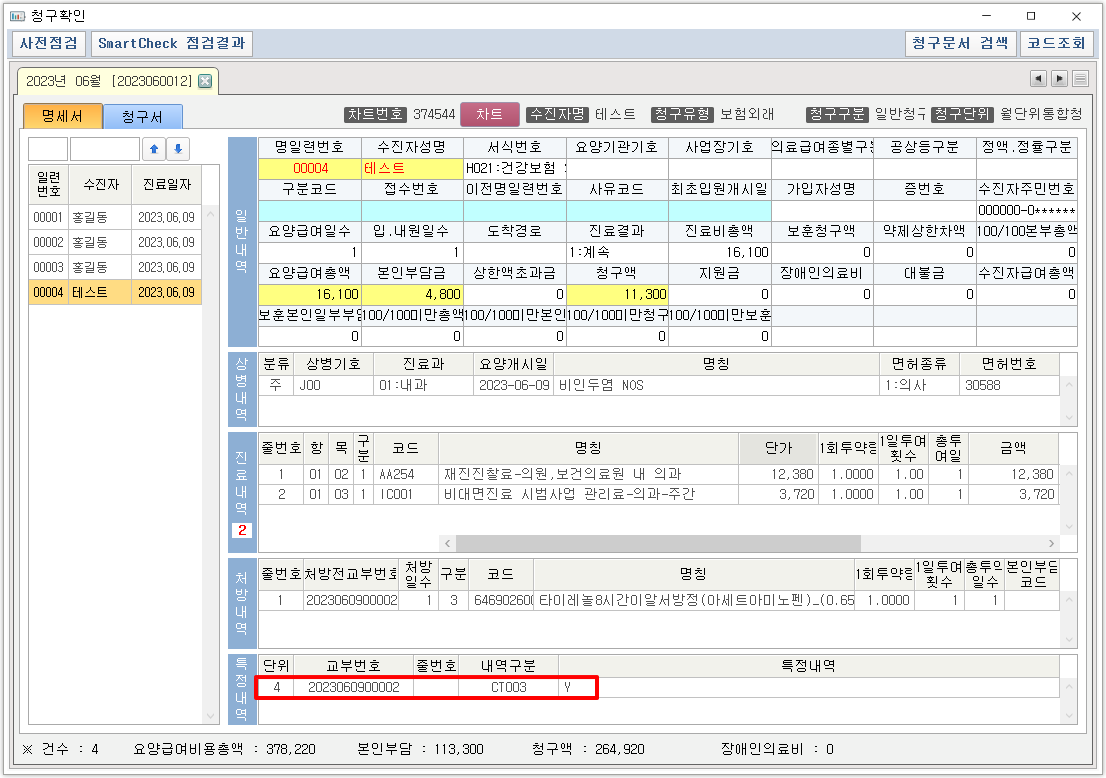Open SmartCheck 점검결과
Image resolution: width=1106 pixels, height=778 pixels.
172,44
